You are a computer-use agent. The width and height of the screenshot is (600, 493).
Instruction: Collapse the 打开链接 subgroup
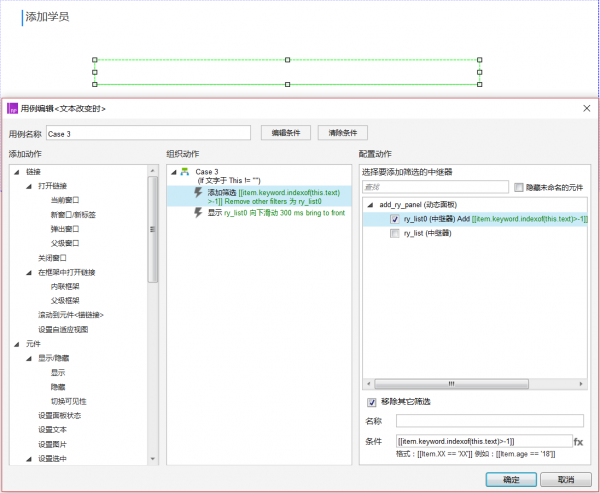click(x=29, y=186)
